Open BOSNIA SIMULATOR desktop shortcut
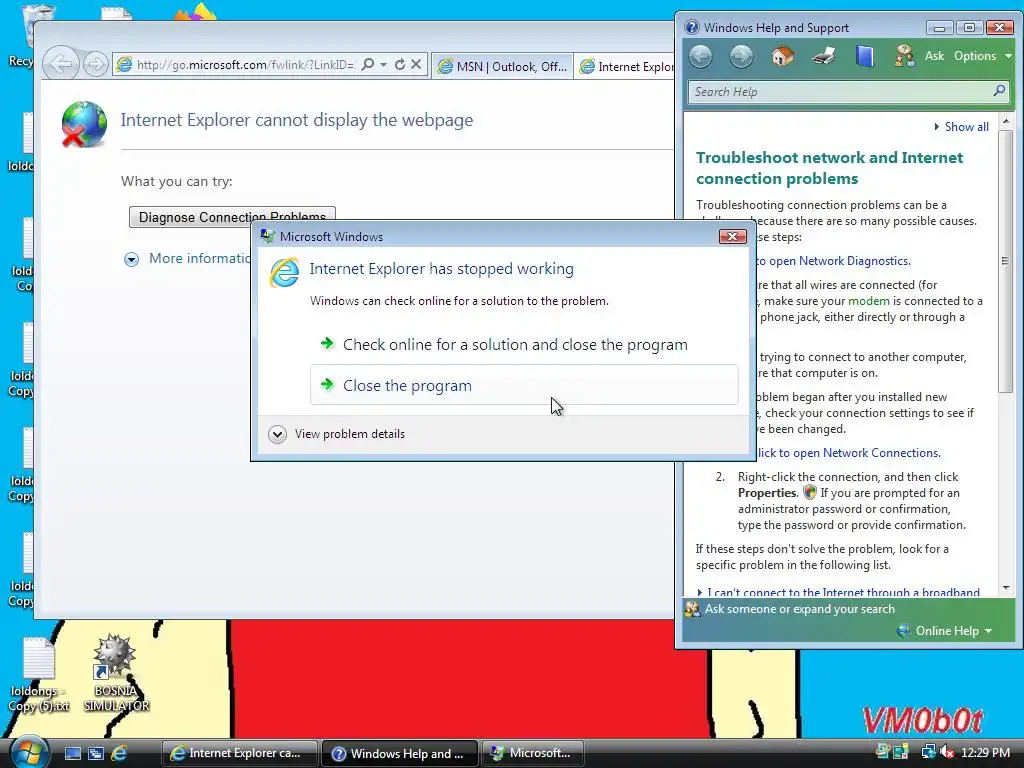 pyautogui.click(x=116, y=673)
